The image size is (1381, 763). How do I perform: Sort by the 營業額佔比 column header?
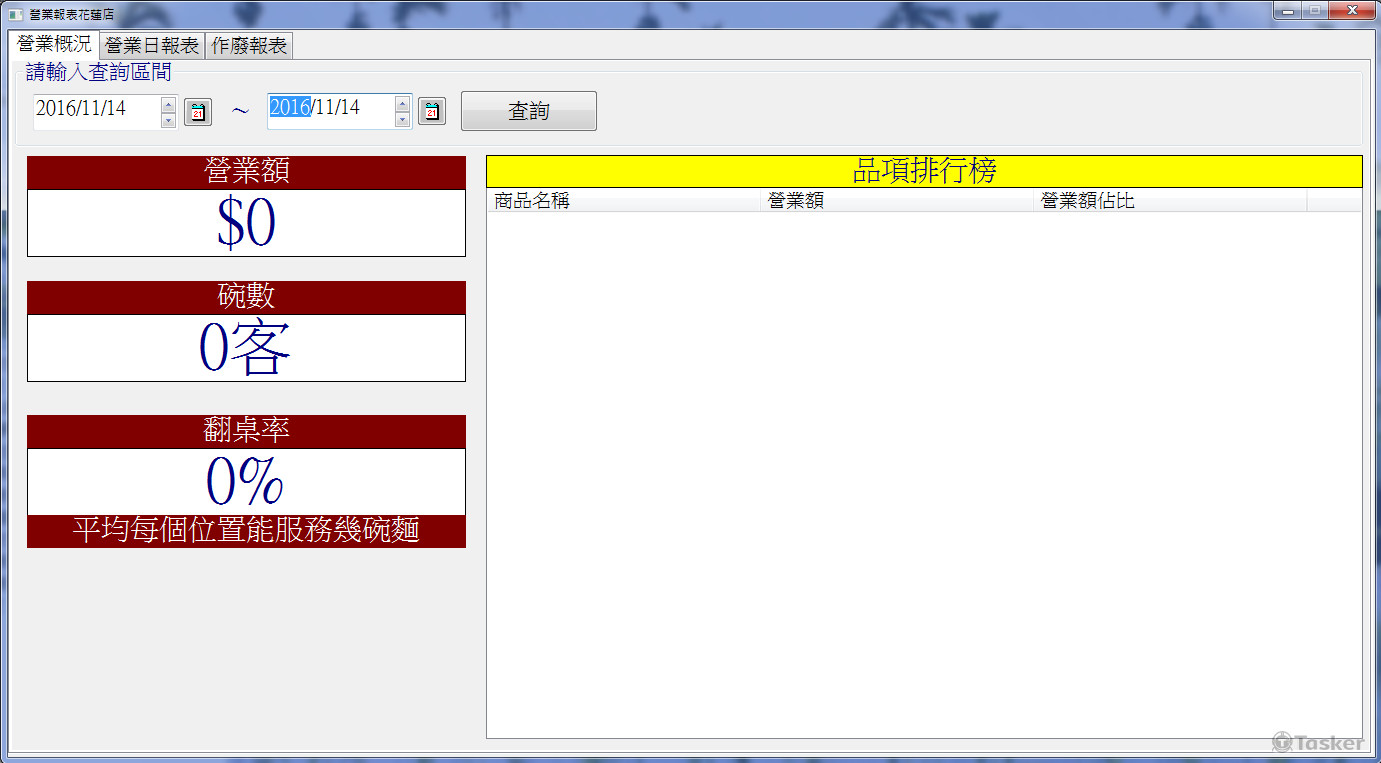(x=1169, y=201)
